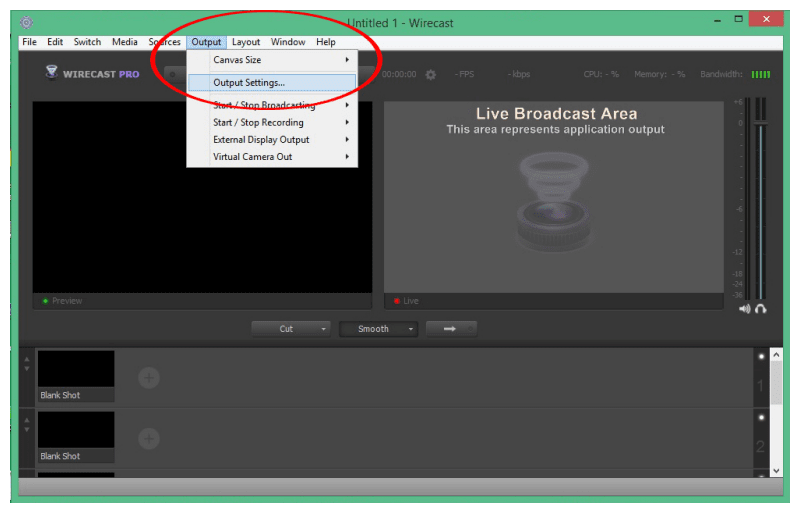Image resolution: width=801 pixels, height=514 pixels.
Task: Toggle layer 2 visibility dot
Action: tap(761, 417)
